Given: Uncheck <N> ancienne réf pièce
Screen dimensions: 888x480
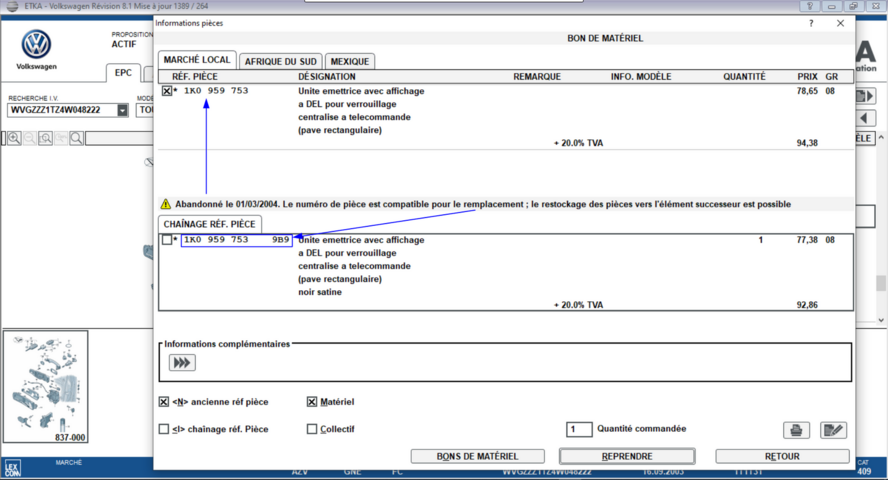Looking at the screenshot, I should [x=164, y=402].
